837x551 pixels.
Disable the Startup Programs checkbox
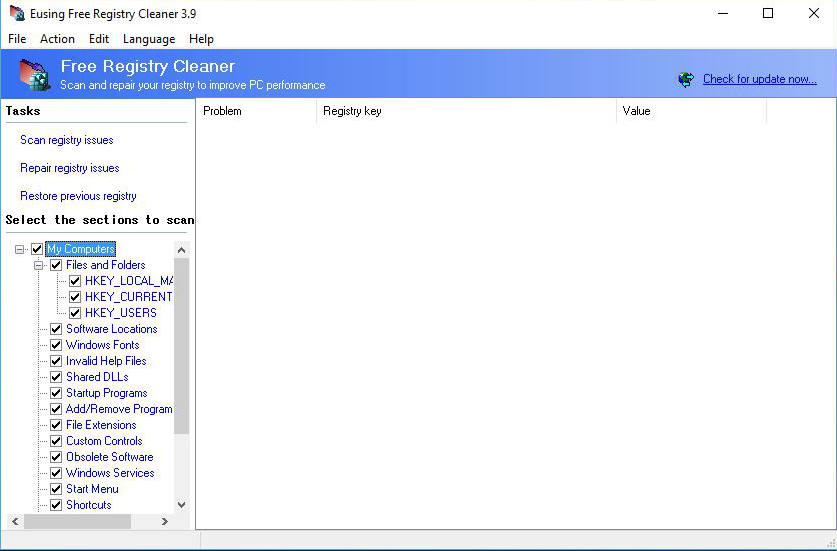click(56, 393)
